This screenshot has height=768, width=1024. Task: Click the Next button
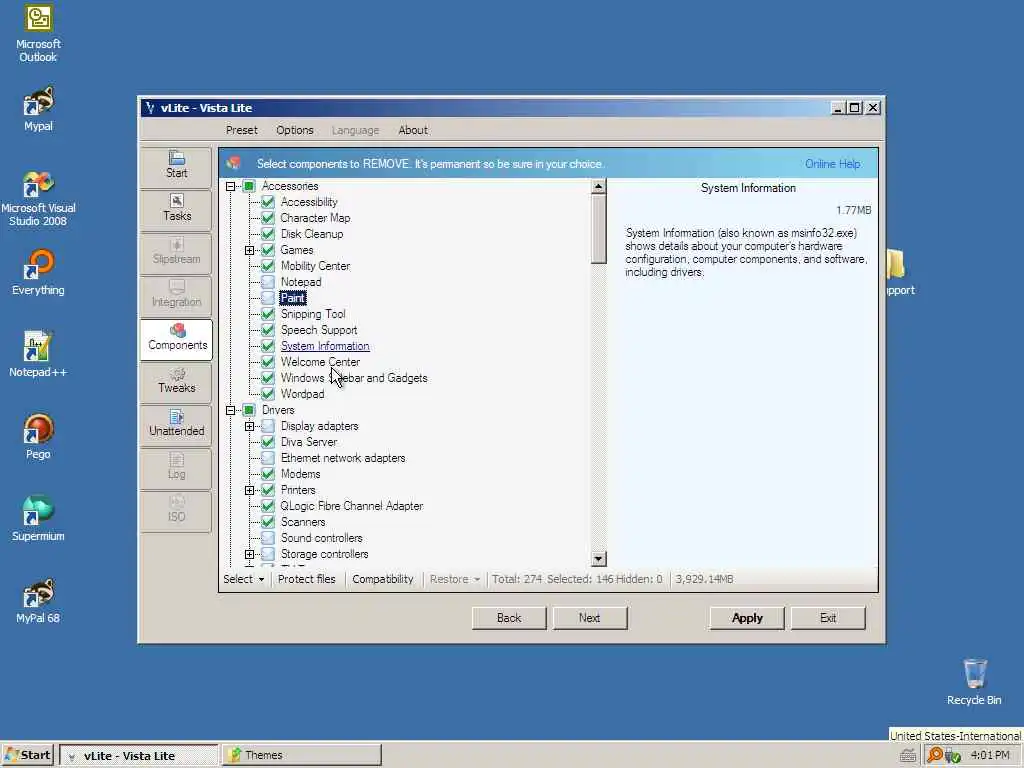pyautogui.click(x=589, y=618)
